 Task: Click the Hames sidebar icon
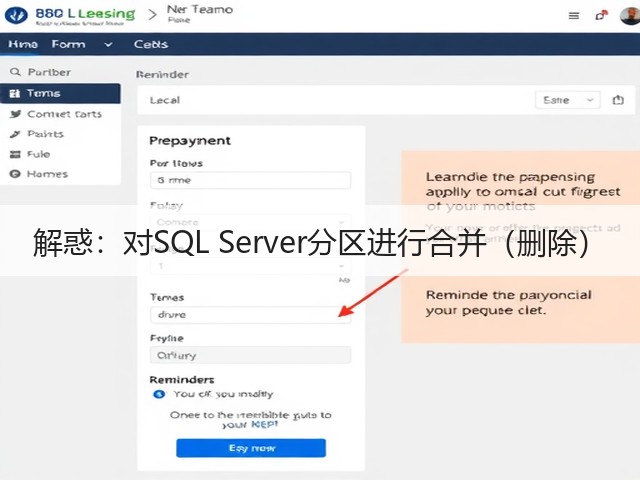pos(15,174)
